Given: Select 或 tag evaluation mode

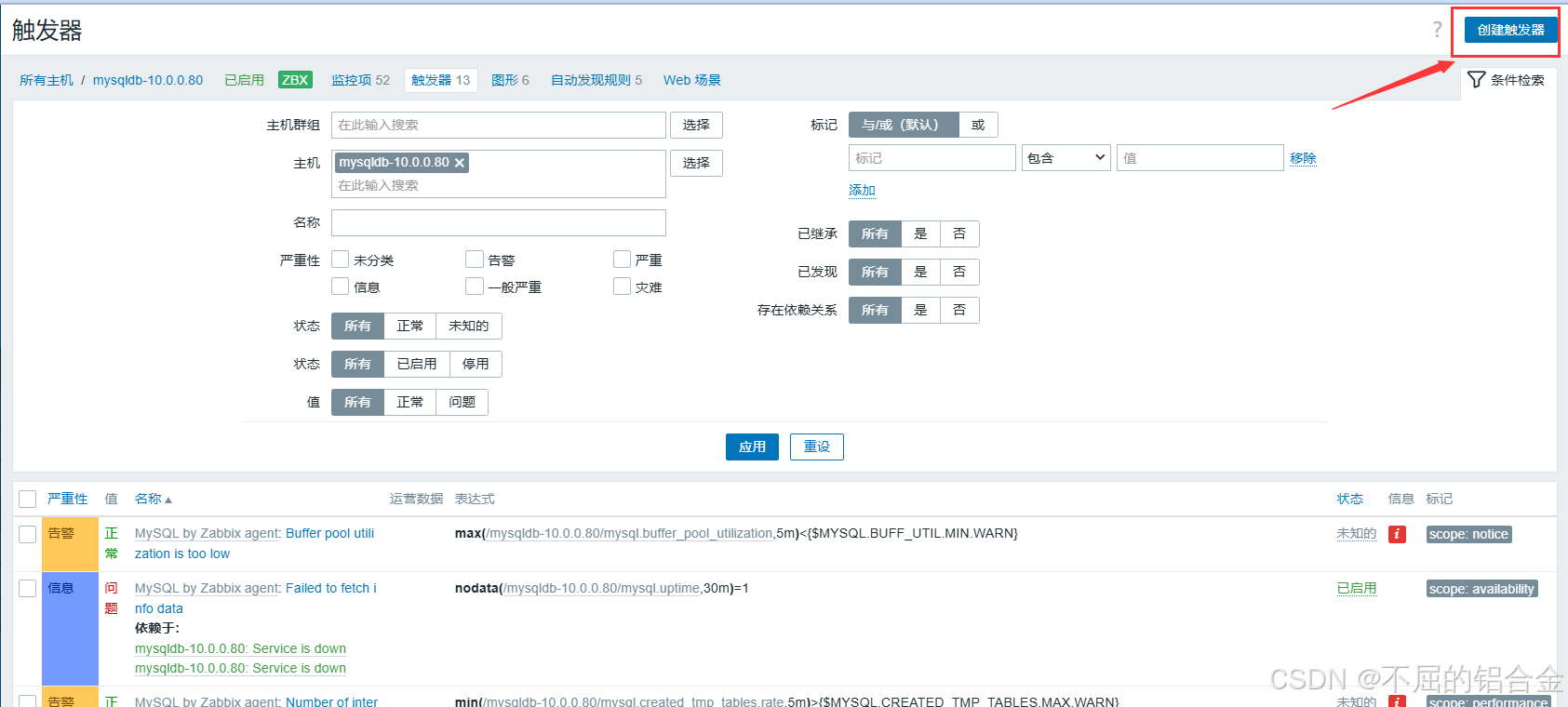Looking at the screenshot, I should point(978,125).
